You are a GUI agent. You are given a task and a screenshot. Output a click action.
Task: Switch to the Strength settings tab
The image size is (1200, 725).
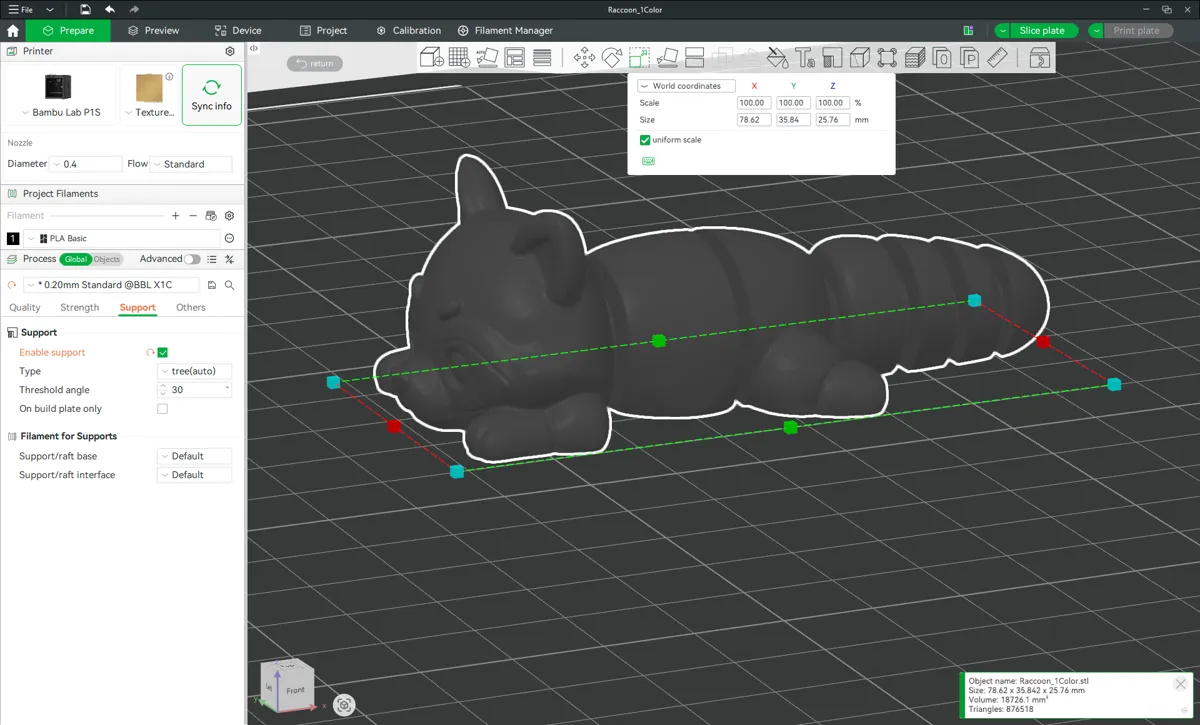click(x=80, y=308)
